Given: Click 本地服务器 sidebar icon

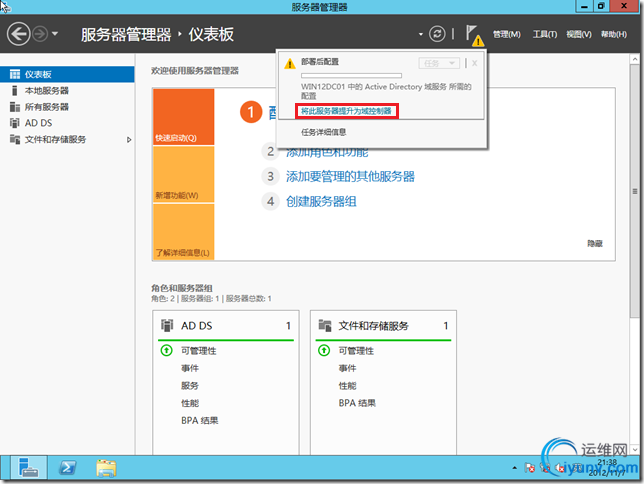Looking at the screenshot, I should 15,91.
